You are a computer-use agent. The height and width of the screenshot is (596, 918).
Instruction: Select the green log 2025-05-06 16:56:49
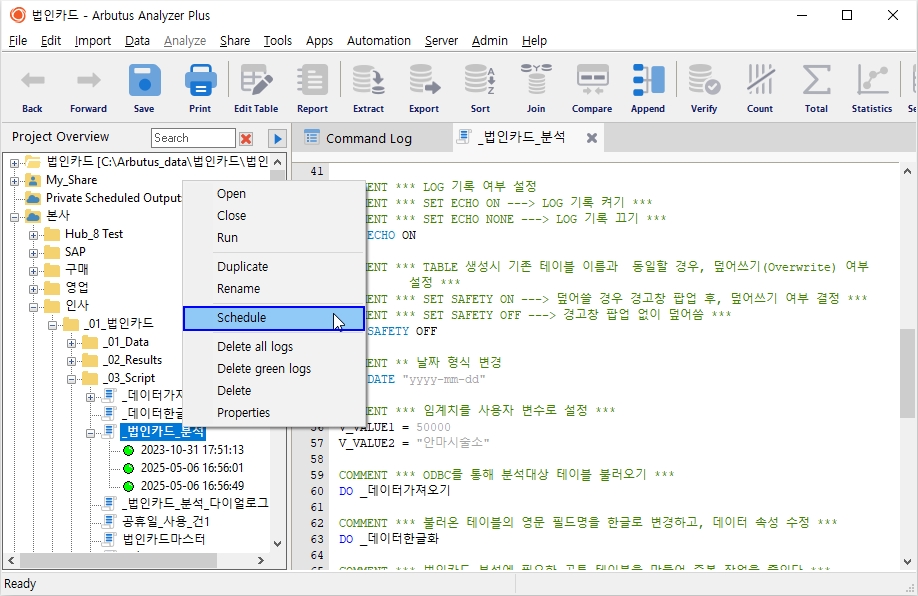192,486
